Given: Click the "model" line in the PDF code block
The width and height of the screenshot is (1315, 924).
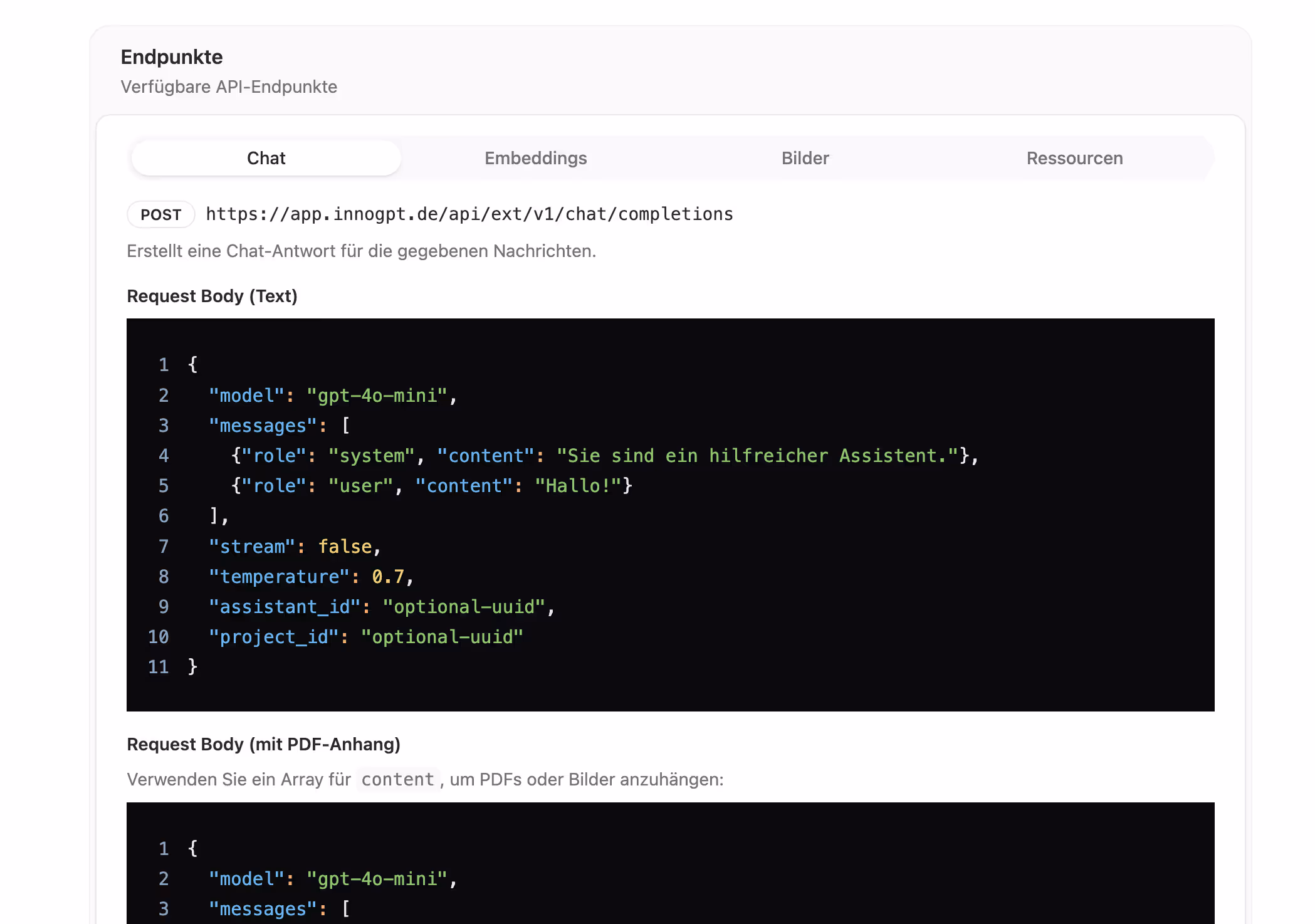Looking at the screenshot, I should [x=332, y=879].
